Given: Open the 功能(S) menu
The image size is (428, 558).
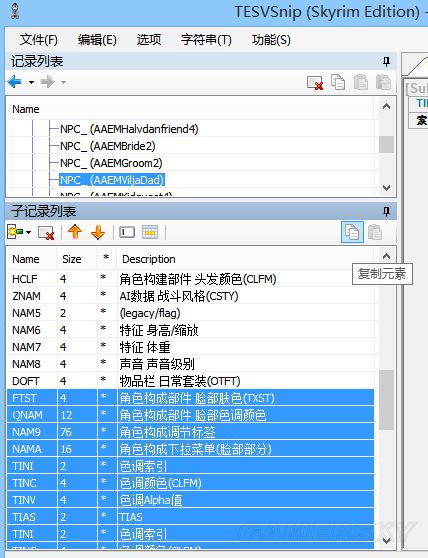Looking at the screenshot, I should click(x=271, y=40).
